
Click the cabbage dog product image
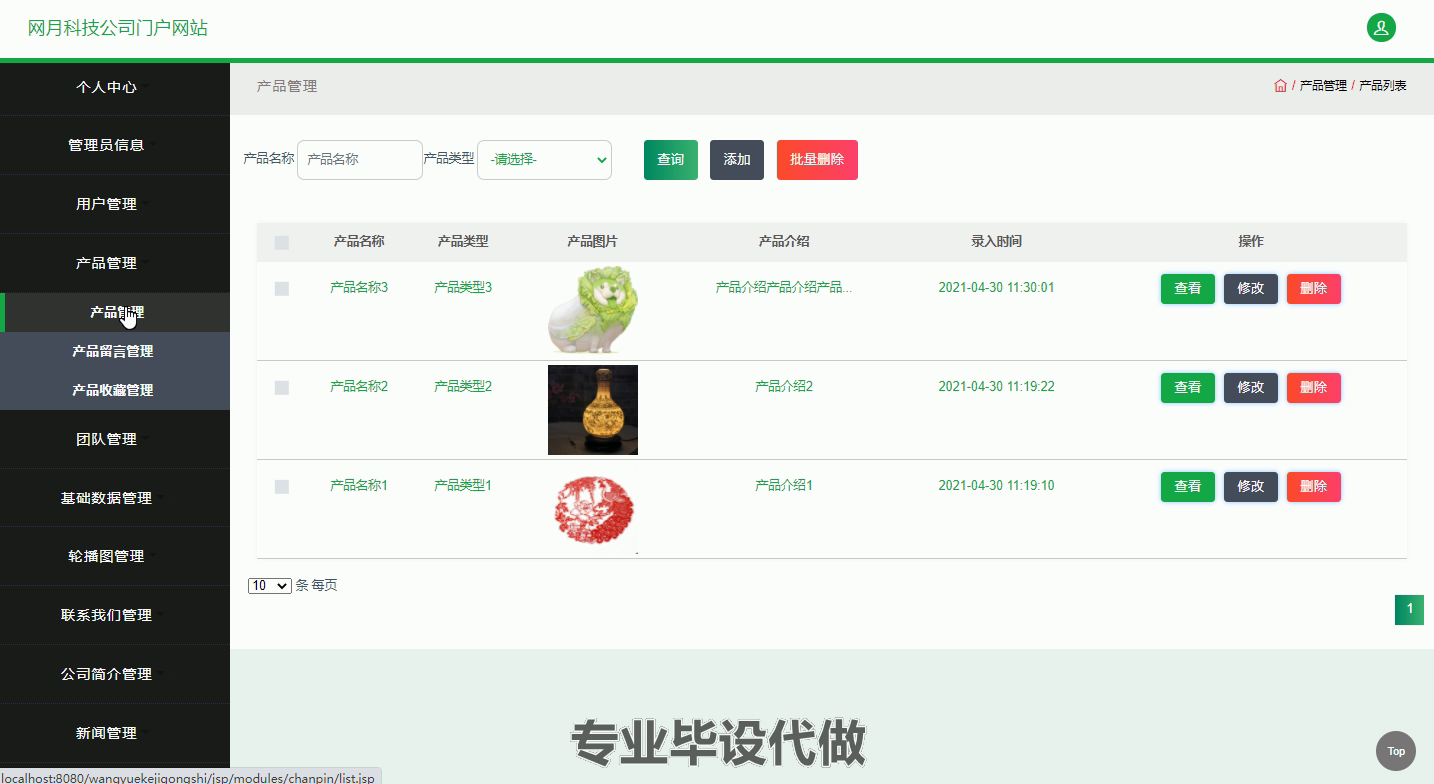coord(593,311)
